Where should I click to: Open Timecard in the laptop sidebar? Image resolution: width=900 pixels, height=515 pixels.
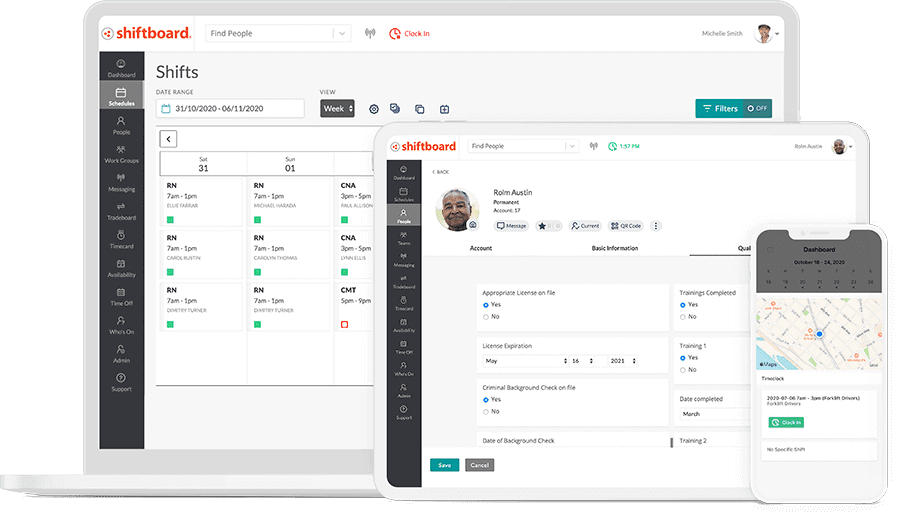(121, 239)
